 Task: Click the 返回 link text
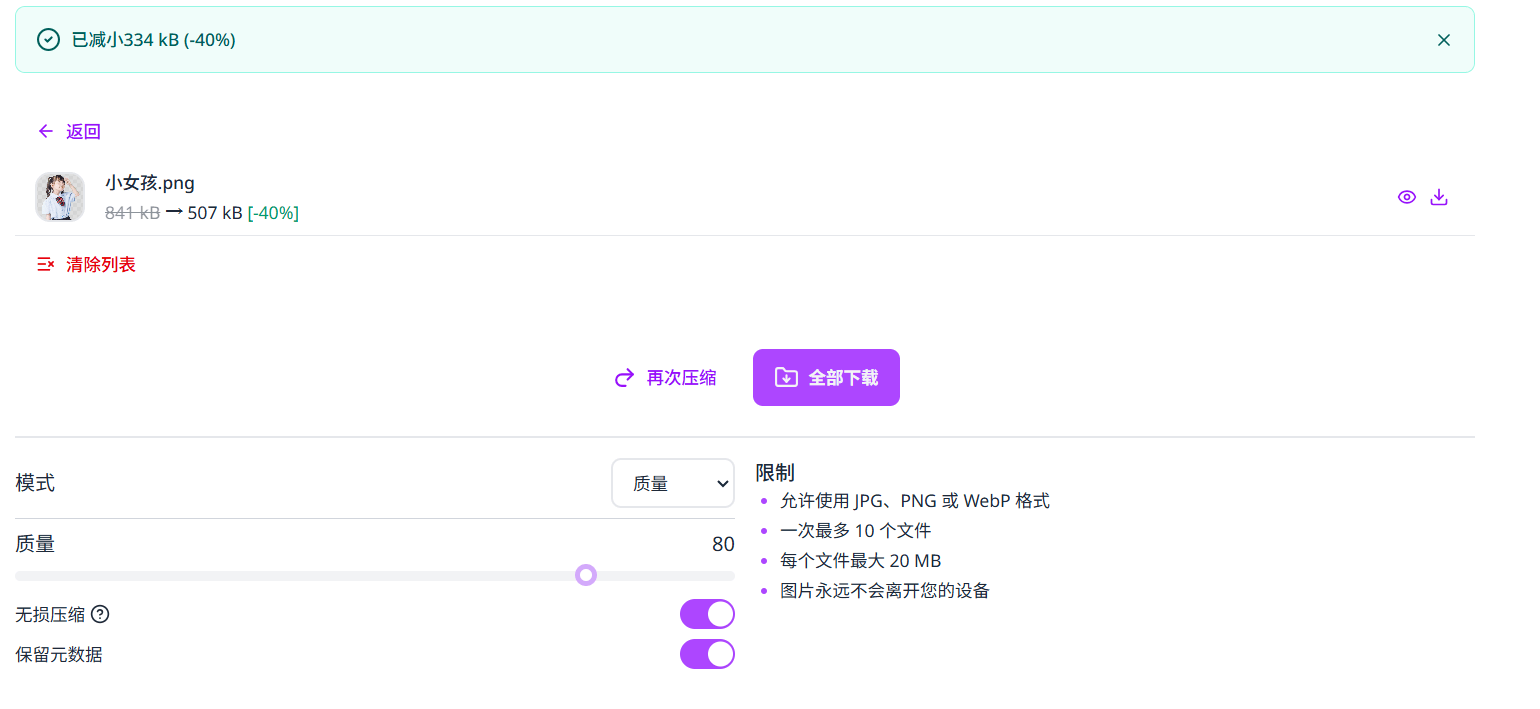click(x=83, y=132)
